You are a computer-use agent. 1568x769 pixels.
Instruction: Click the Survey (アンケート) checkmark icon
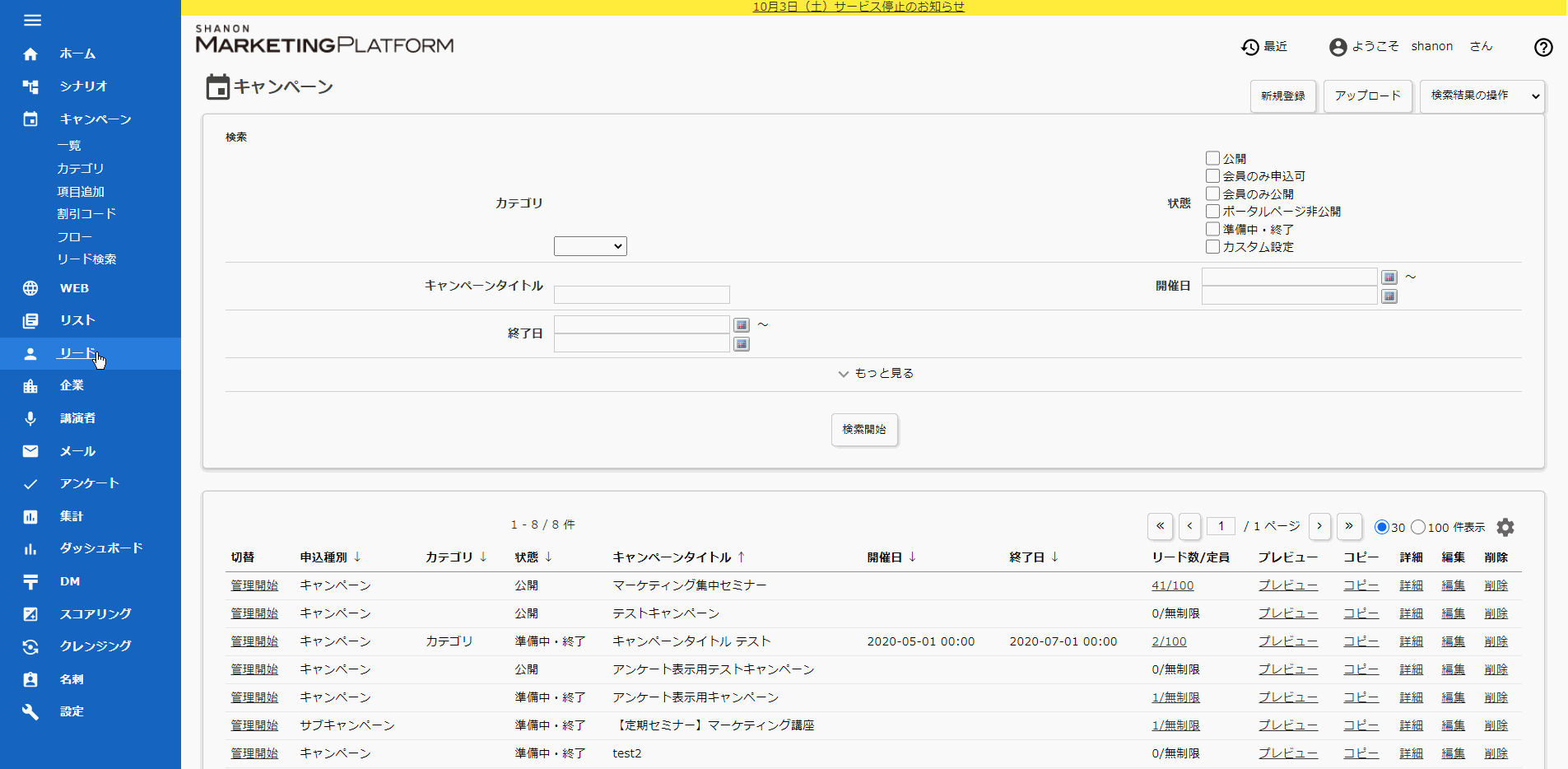(x=30, y=484)
